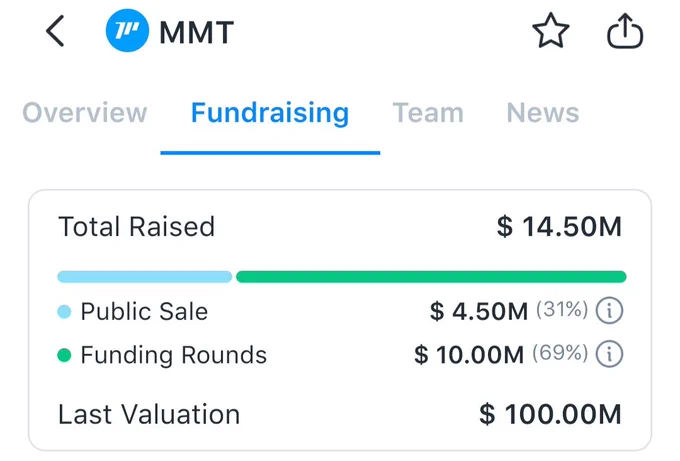This screenshot has height=461, width=680.
Task: Tap the Funding Rounds label
Action: [173, 355]
